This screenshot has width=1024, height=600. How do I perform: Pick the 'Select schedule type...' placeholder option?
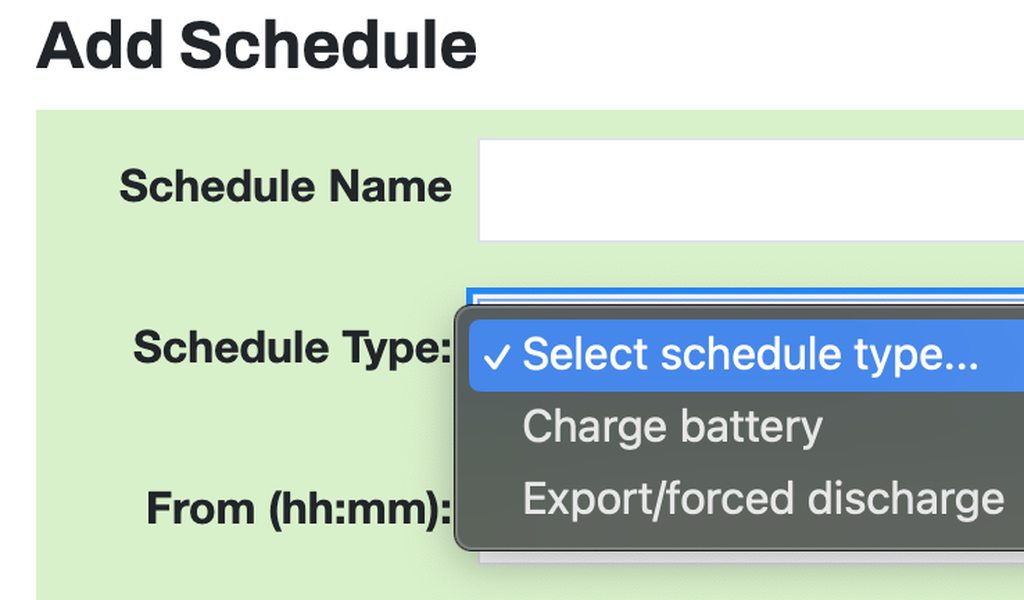pyautogui.click(x=750, y=355)
